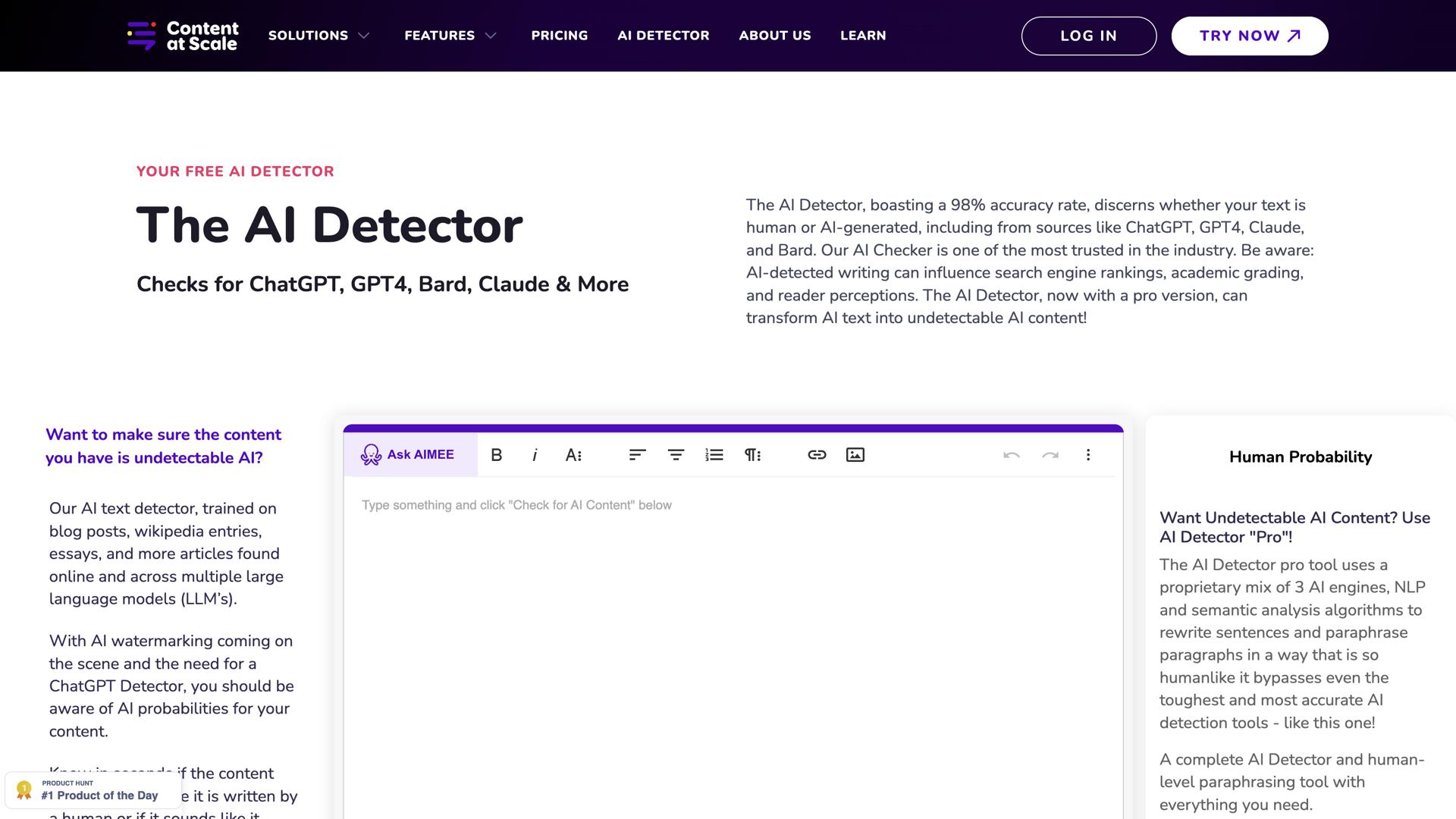This screenshot has width=1456, height=819.
Task: Center-align the editor text
Action: [675, 455]
